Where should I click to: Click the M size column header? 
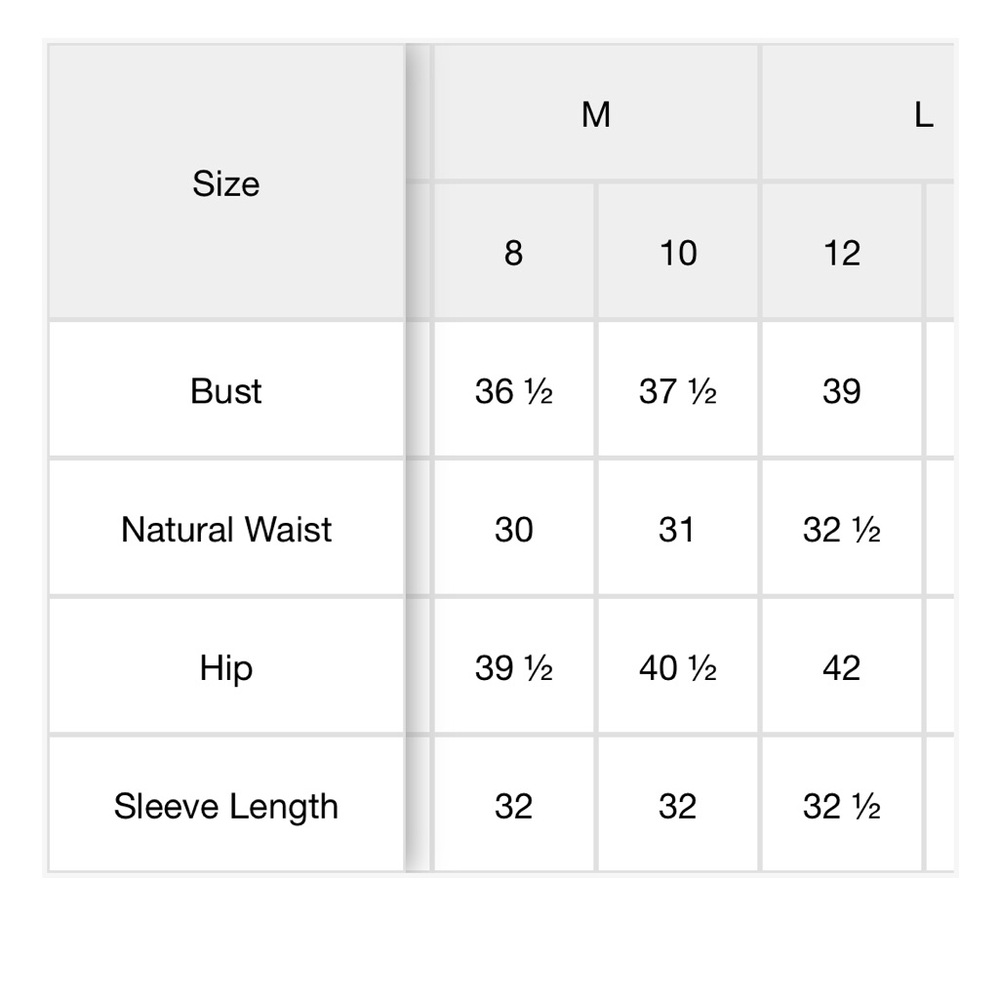tap(596, 113)
